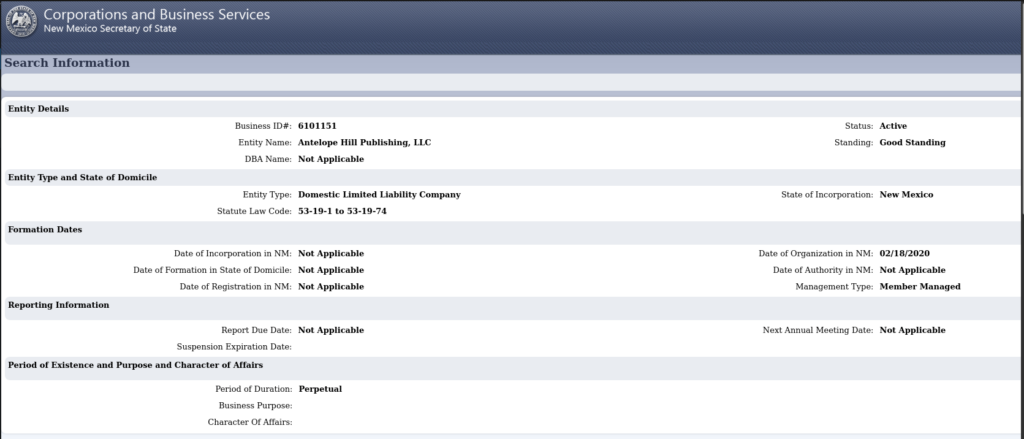The height and width of the screenshot is (439, 1024).
Task: Select the Business ID value 6101151
Action: [x=317, y=126]
